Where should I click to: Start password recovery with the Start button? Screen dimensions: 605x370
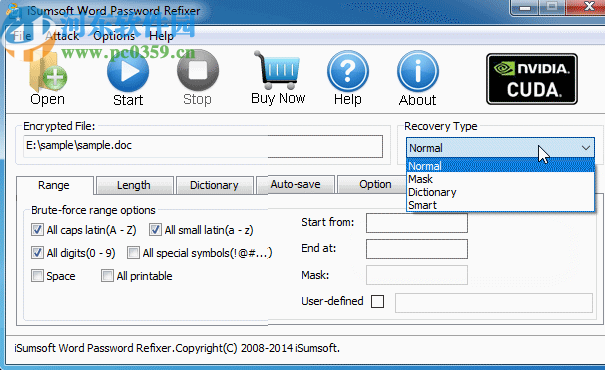pyautogui.click(x=128, y=79)
